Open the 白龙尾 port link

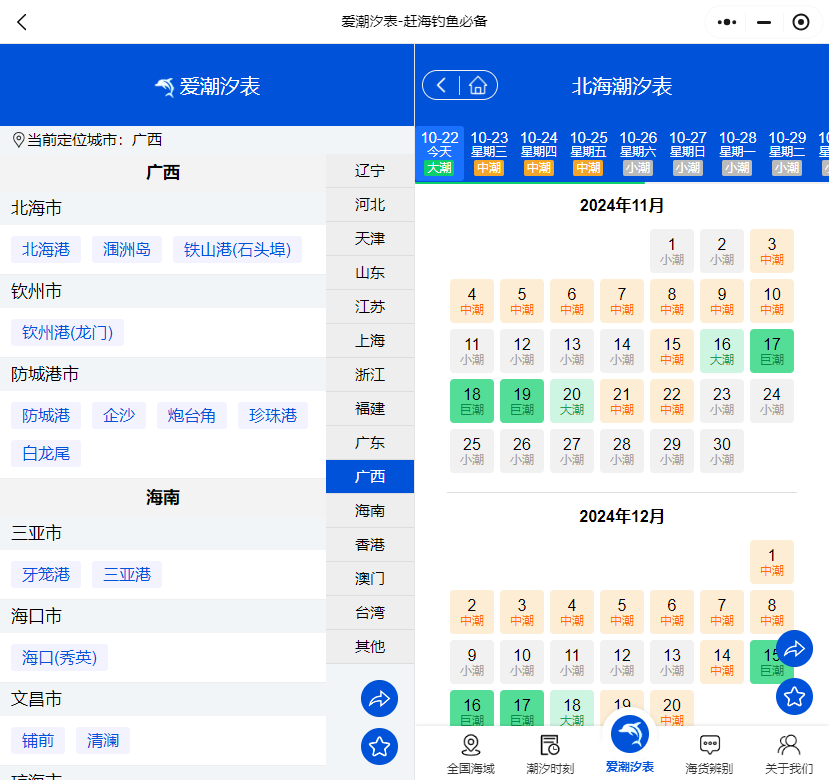(x=46, y=454)
